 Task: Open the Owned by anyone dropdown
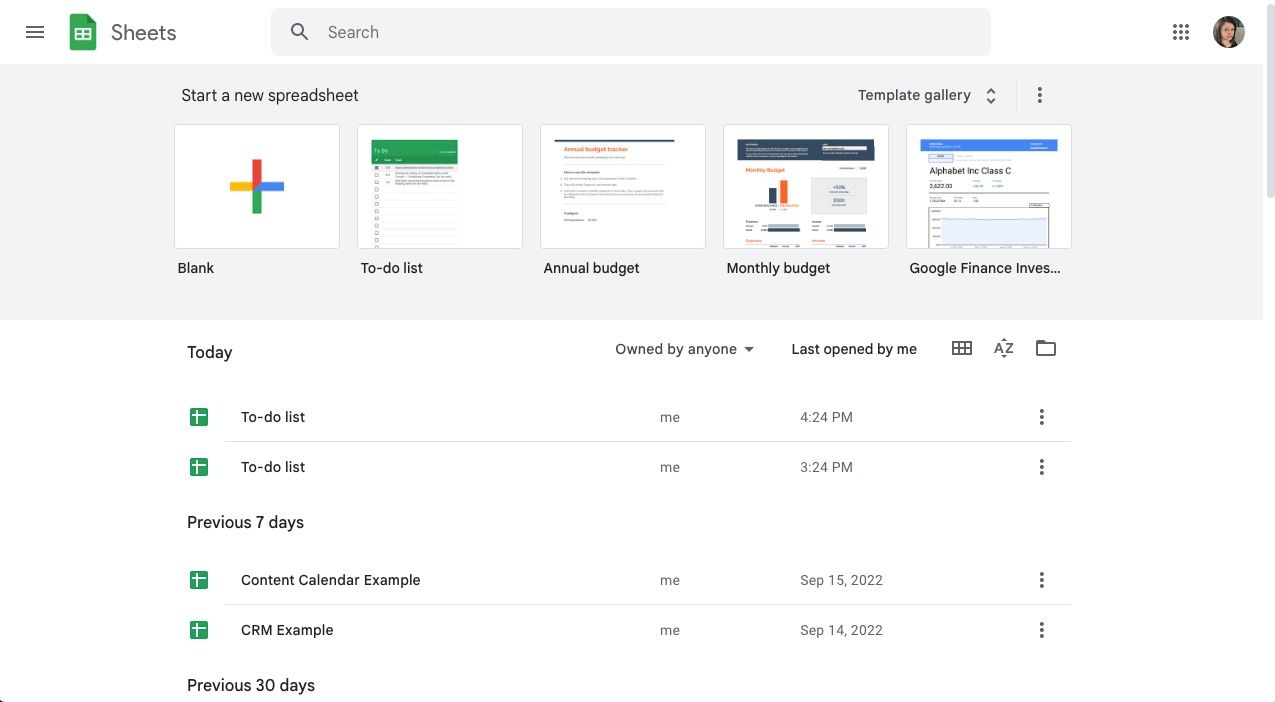coord(685,349)
